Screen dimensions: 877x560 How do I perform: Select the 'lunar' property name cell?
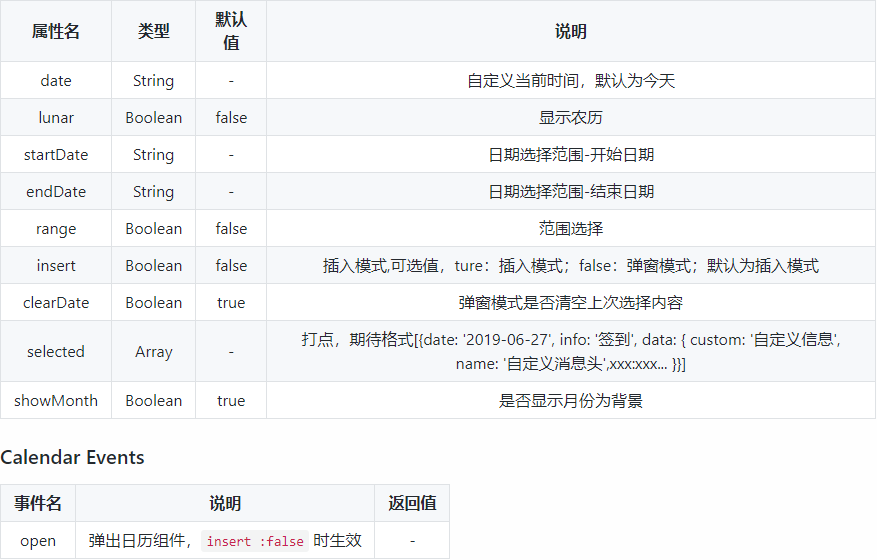(56, 117)
